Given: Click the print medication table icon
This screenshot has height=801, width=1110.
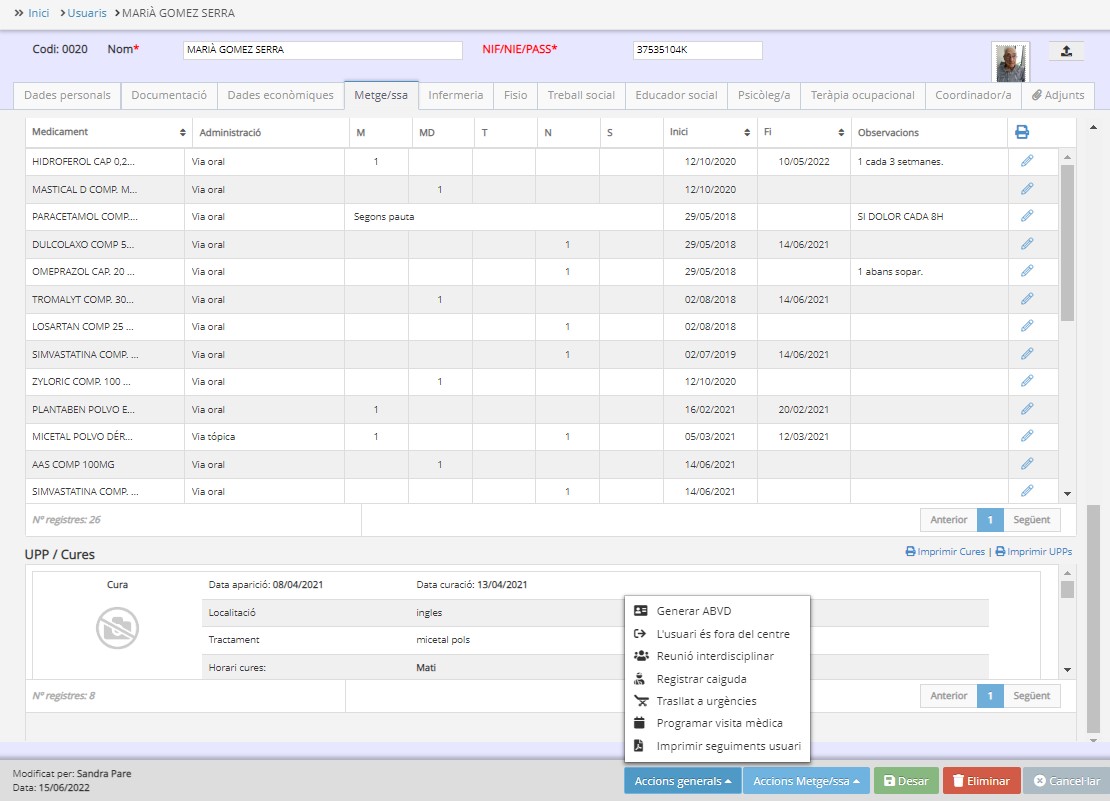Looking at the screenshot, I should (x=1022, y=132).
